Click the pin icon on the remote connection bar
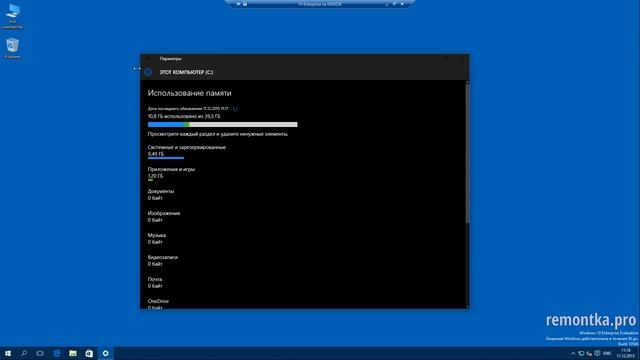This screenshot has height=360, width=640. click(x=238, y=4)
